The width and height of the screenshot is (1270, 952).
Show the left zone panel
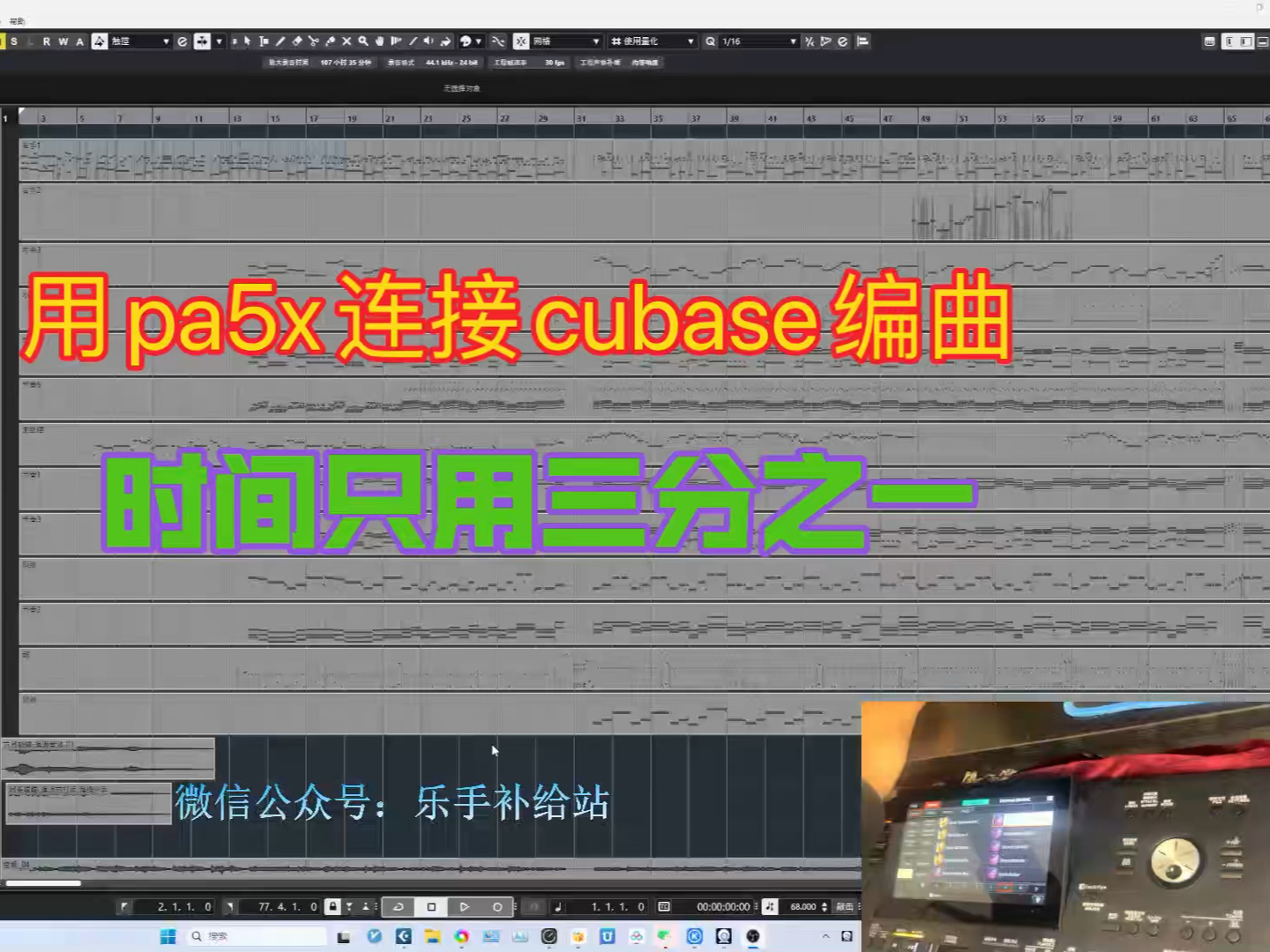tap(1229, 41)
